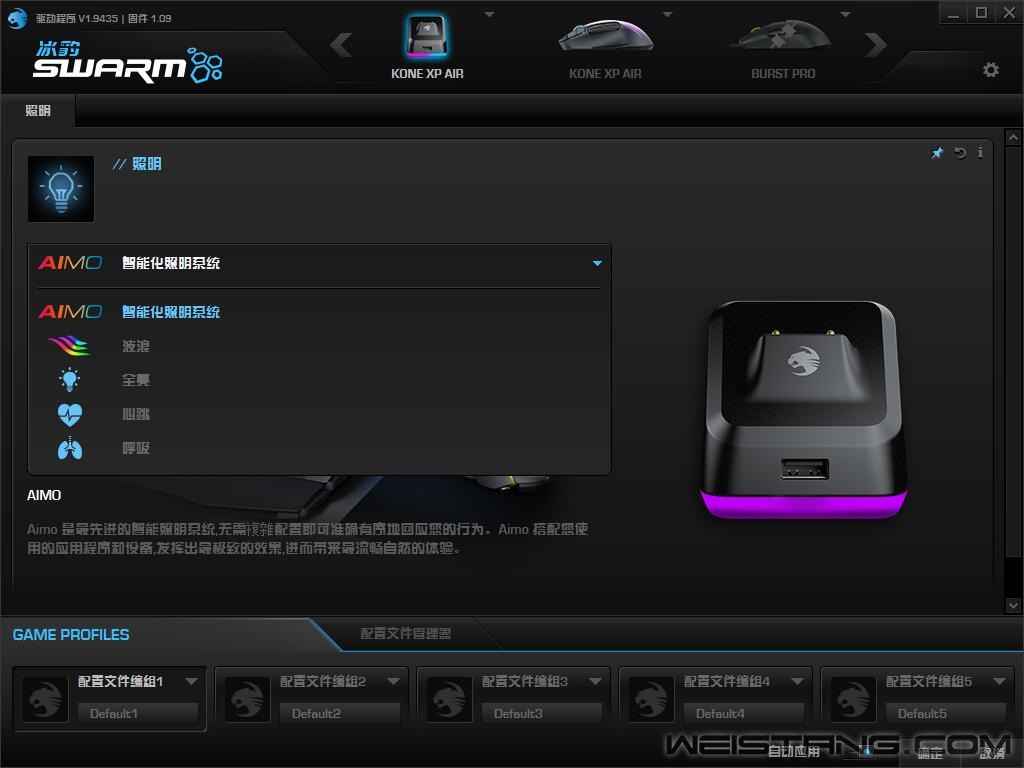Click the Default3 profile name field

541,714
